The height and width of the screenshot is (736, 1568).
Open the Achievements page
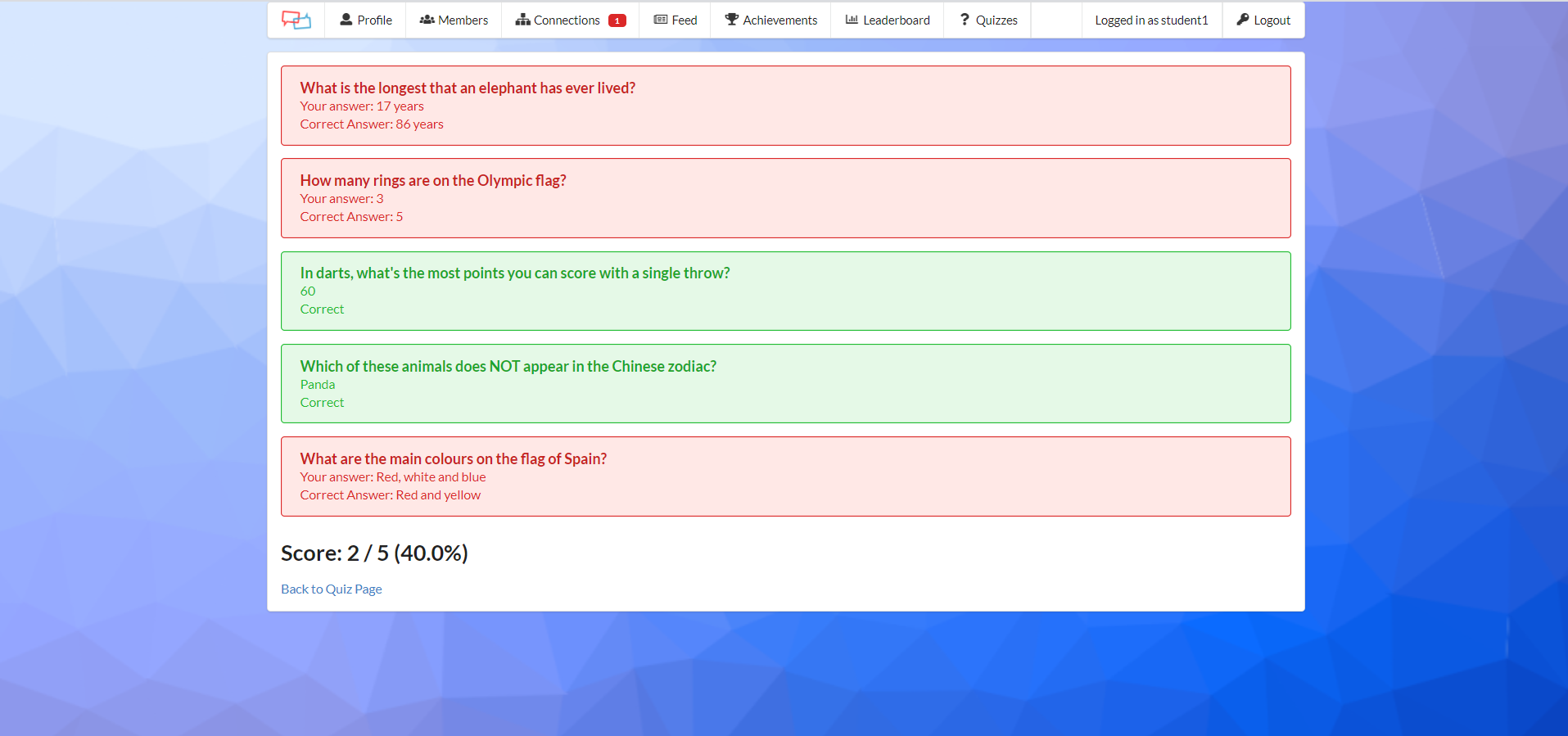tap(770, 20)
